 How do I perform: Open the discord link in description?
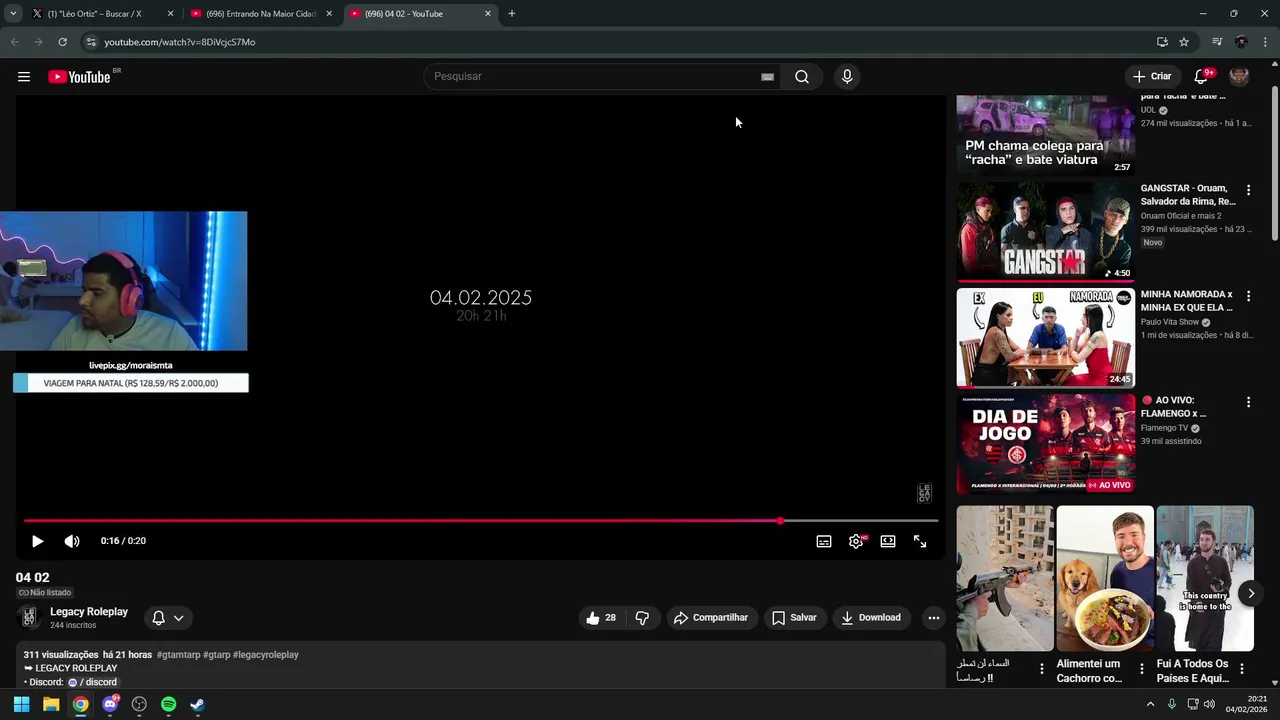tap(92, 682)
